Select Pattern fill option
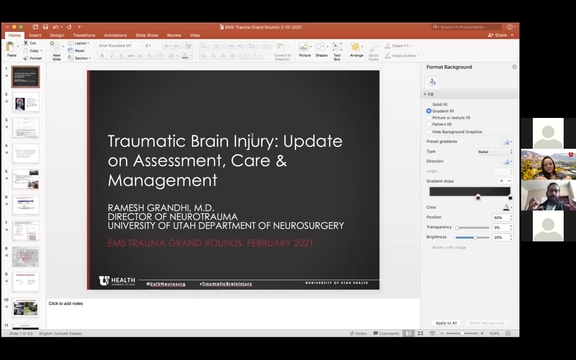 pos(429,124)
